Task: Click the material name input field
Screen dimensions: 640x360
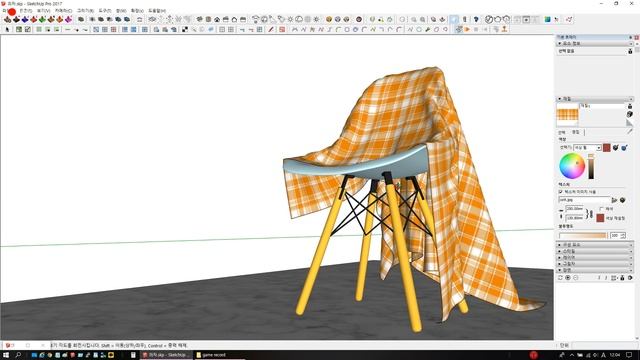Action: tap(602, 106)
